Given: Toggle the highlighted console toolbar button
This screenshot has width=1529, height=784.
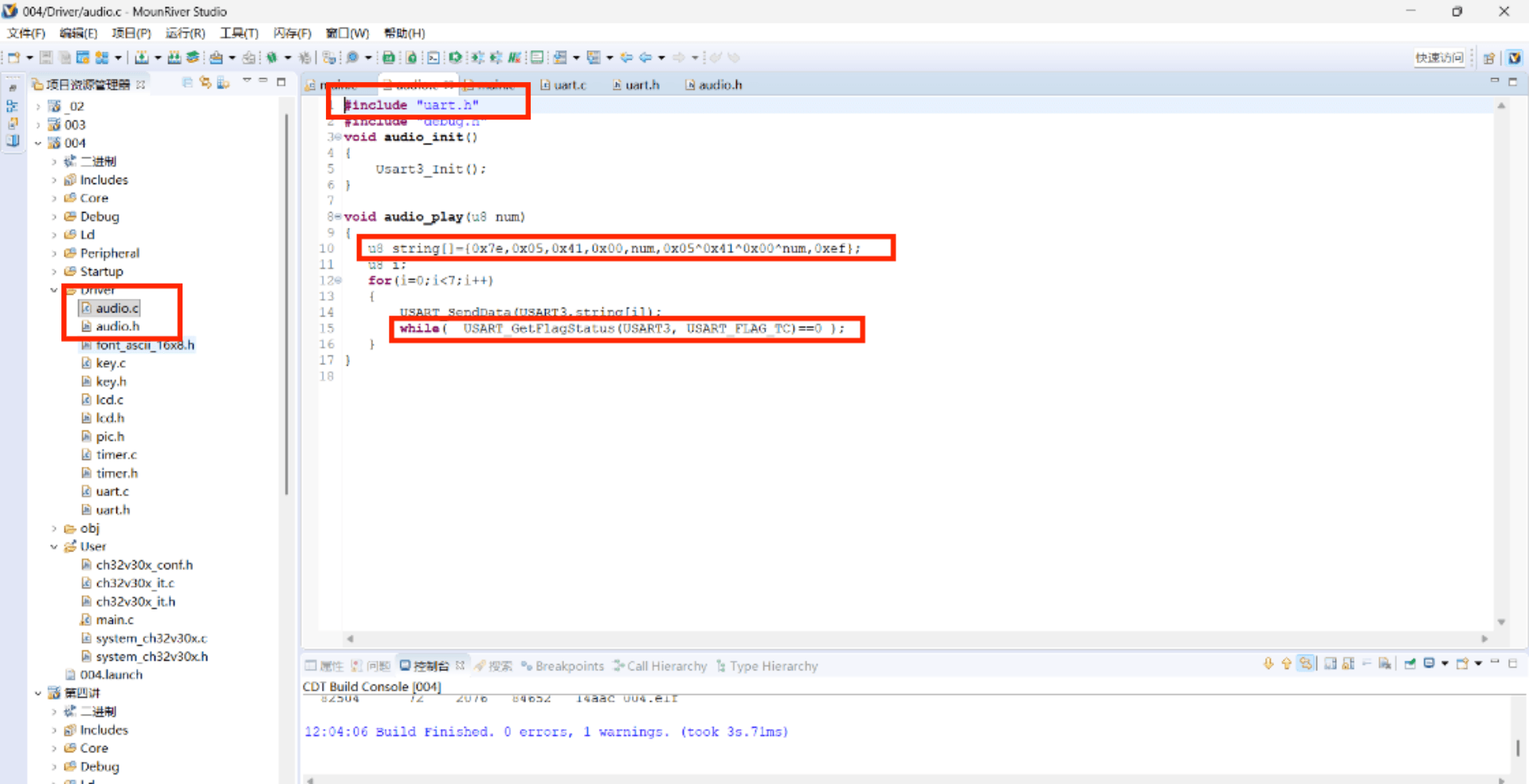Looking at the screenshot, I should point(1305,664).
